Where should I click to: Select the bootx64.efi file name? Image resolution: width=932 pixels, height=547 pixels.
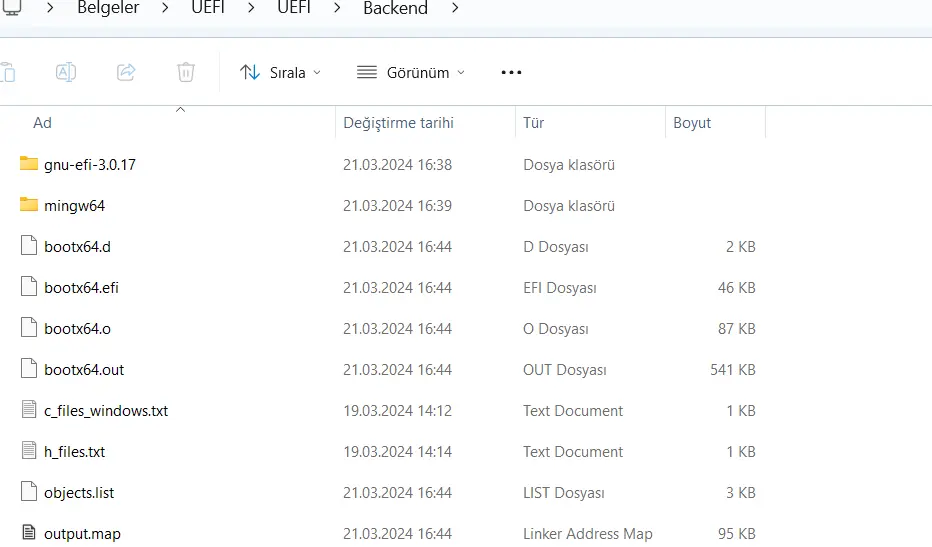(x=81, y=288)
